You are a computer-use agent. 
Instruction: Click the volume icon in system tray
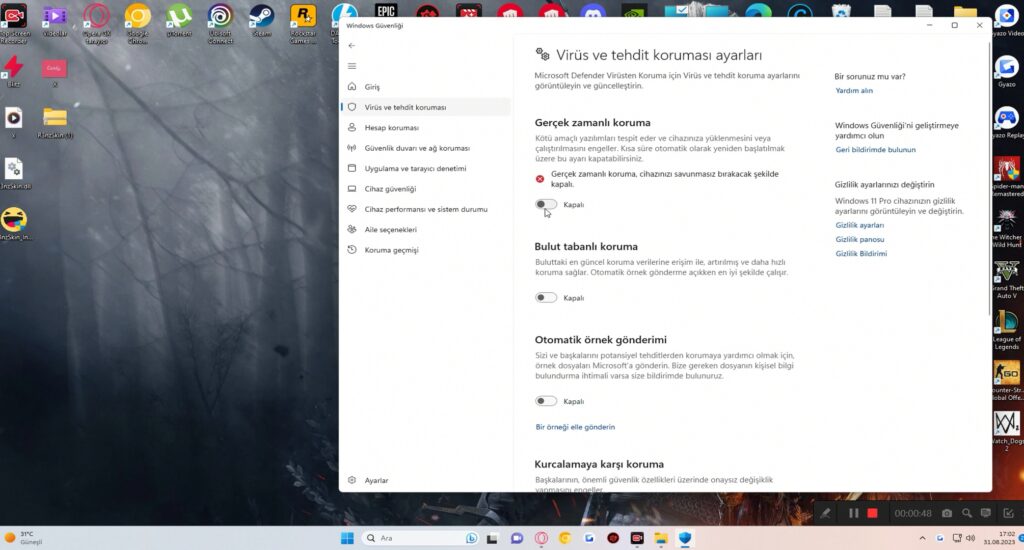click(x=970, y=538)
